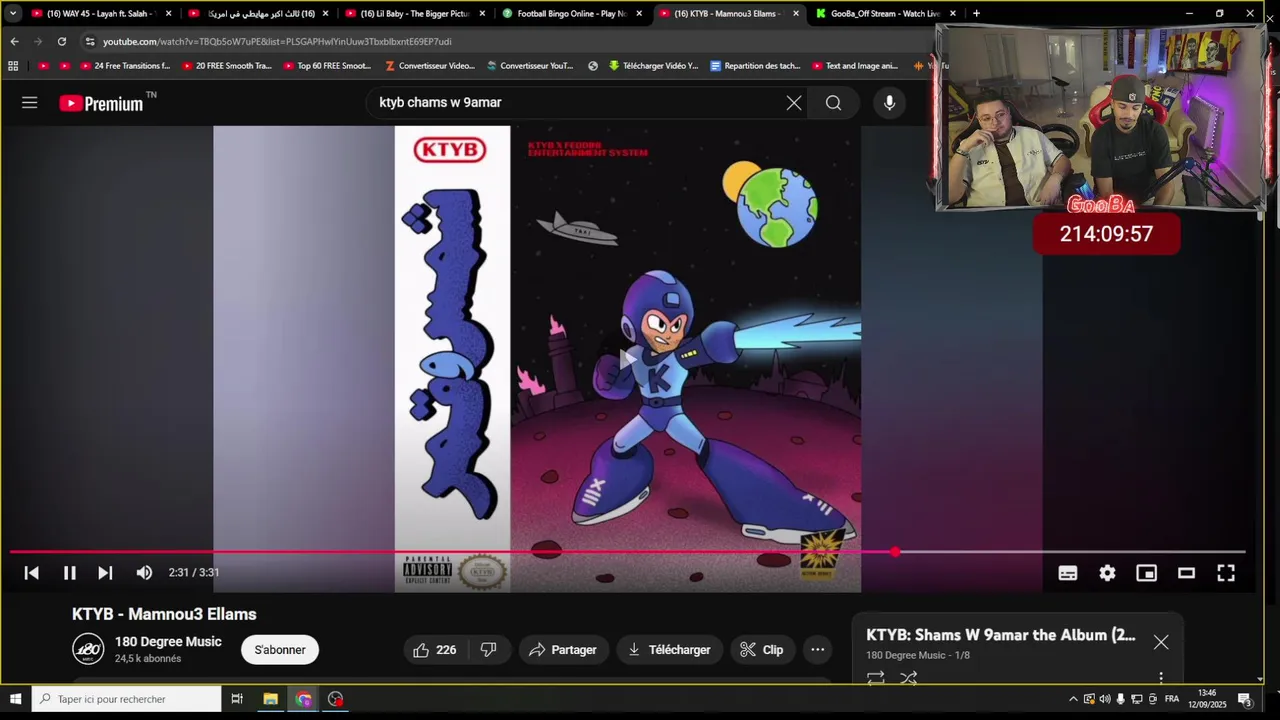The width and height of the screenshot is (1280, 720).
Task: Download video with Télécharger button
Action: click(669, 650)
